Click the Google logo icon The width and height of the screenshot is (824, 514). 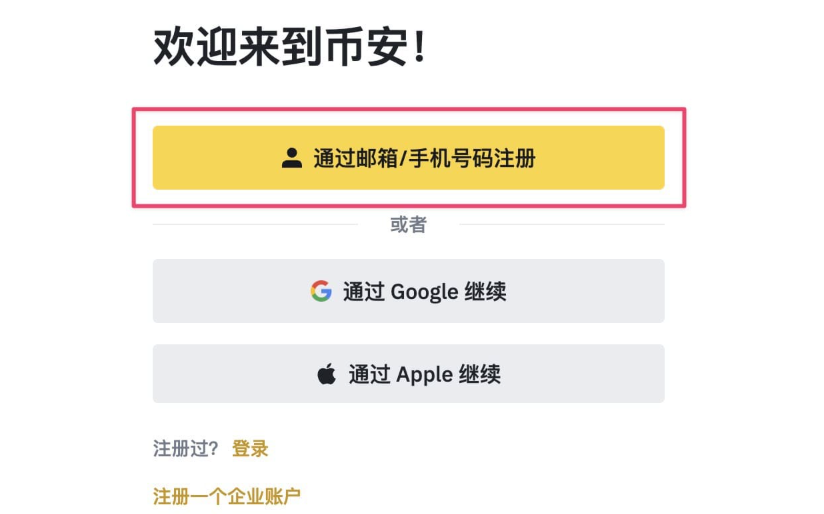[x=320, y=291]
